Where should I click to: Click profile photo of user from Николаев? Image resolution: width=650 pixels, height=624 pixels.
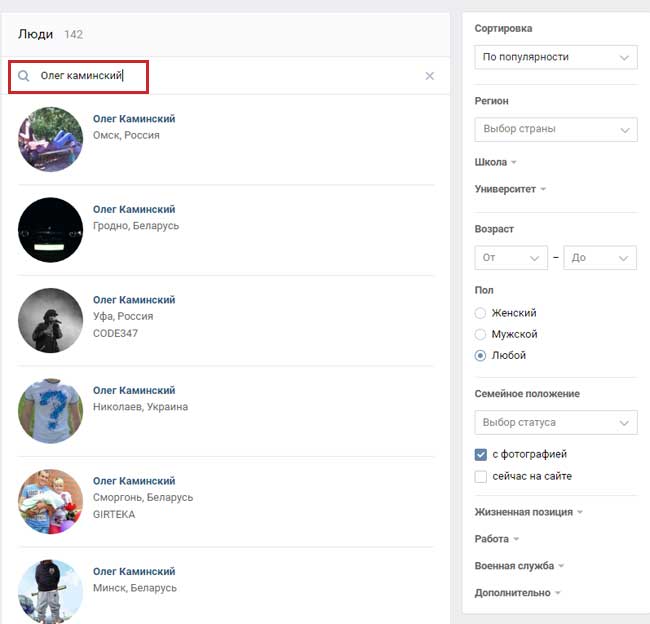pos(50,411)
